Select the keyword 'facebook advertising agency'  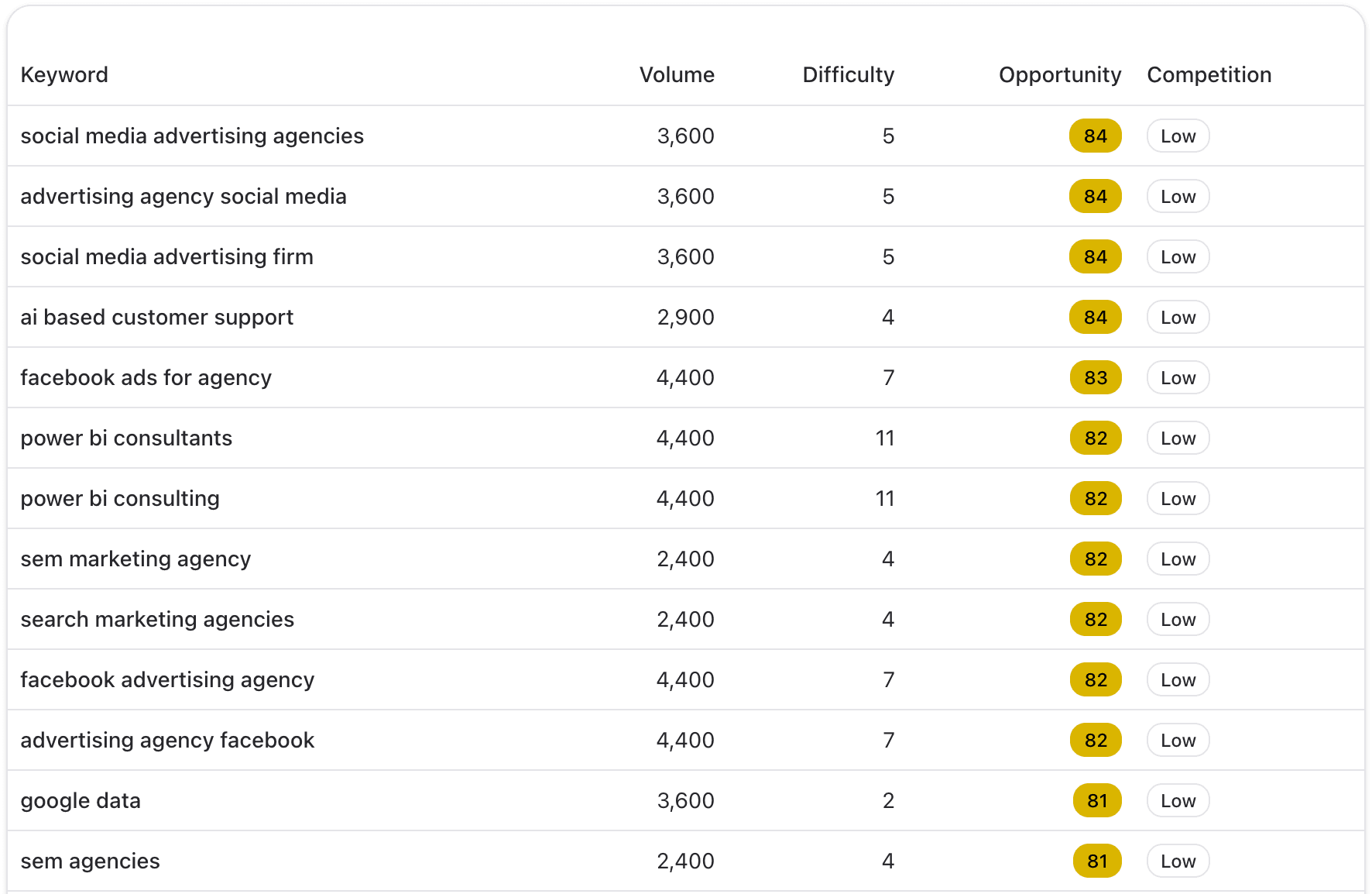[x=166, y=679]
